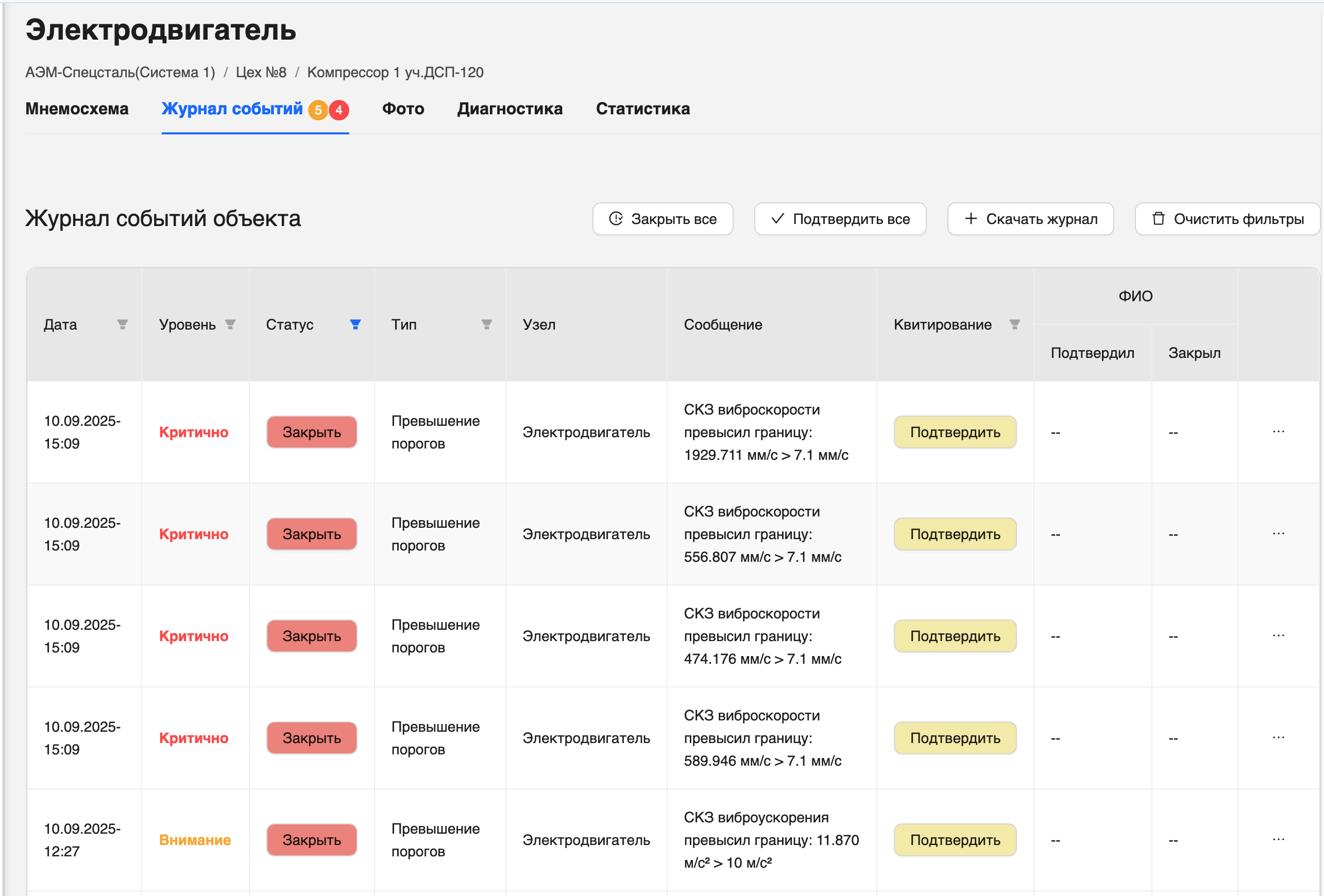This screenshot has height=896, width=1324.
Task: Expand actions for the 589.946 мм/с event
Action: pyautogui.click(x=1279, y=737)
